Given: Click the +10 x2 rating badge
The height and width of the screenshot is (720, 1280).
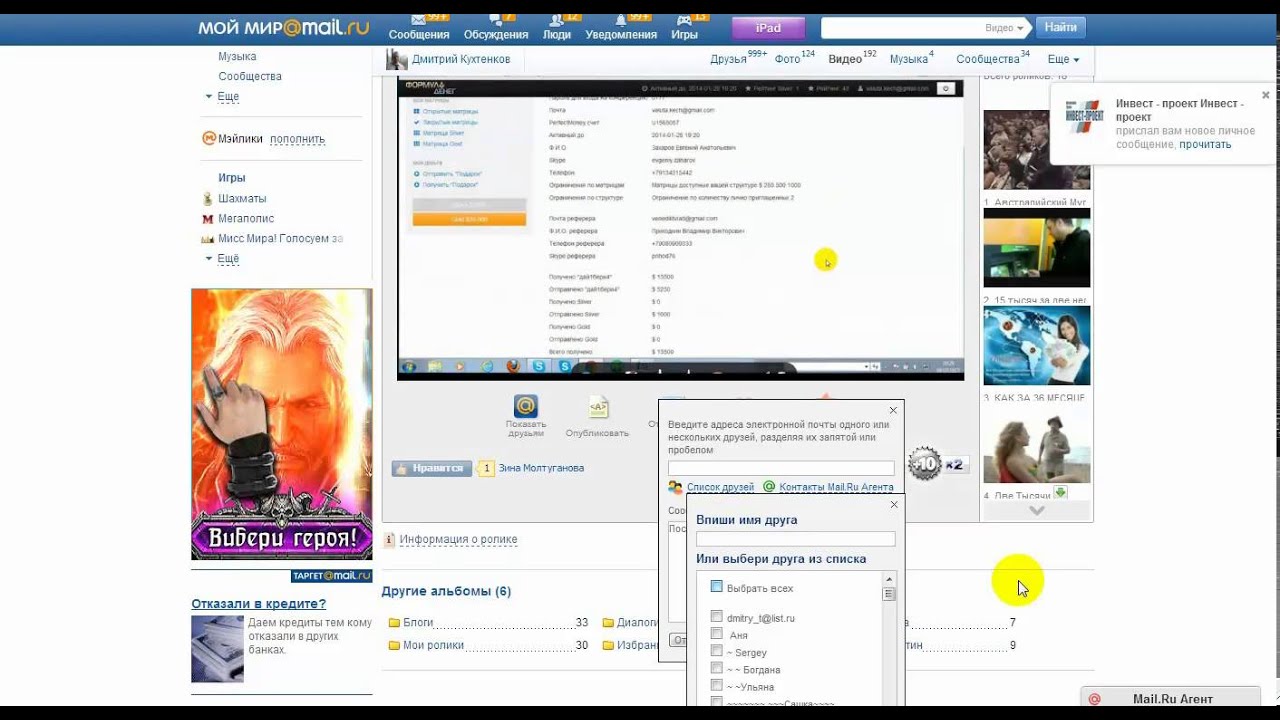Looking at the screenshot, I should (x=937, y=464).
